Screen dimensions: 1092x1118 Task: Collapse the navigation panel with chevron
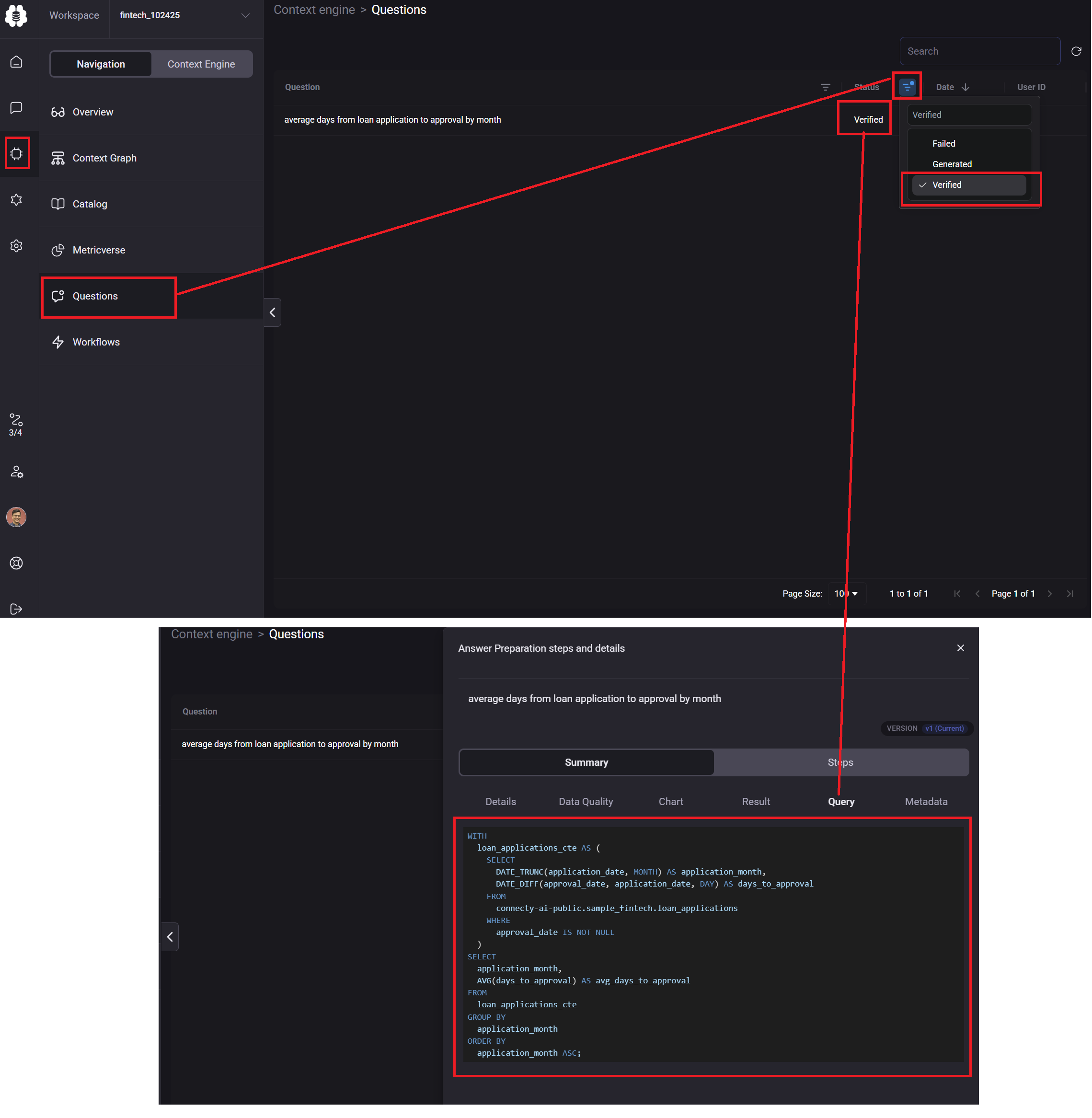point(273,312)
